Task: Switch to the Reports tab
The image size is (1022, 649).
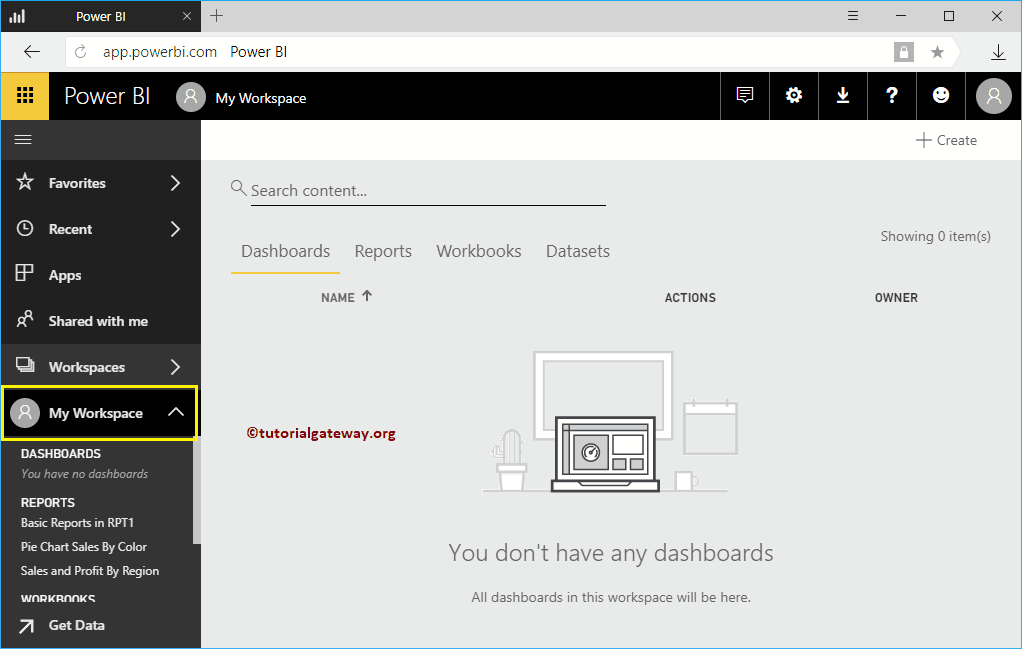Action: pos(383,252)
